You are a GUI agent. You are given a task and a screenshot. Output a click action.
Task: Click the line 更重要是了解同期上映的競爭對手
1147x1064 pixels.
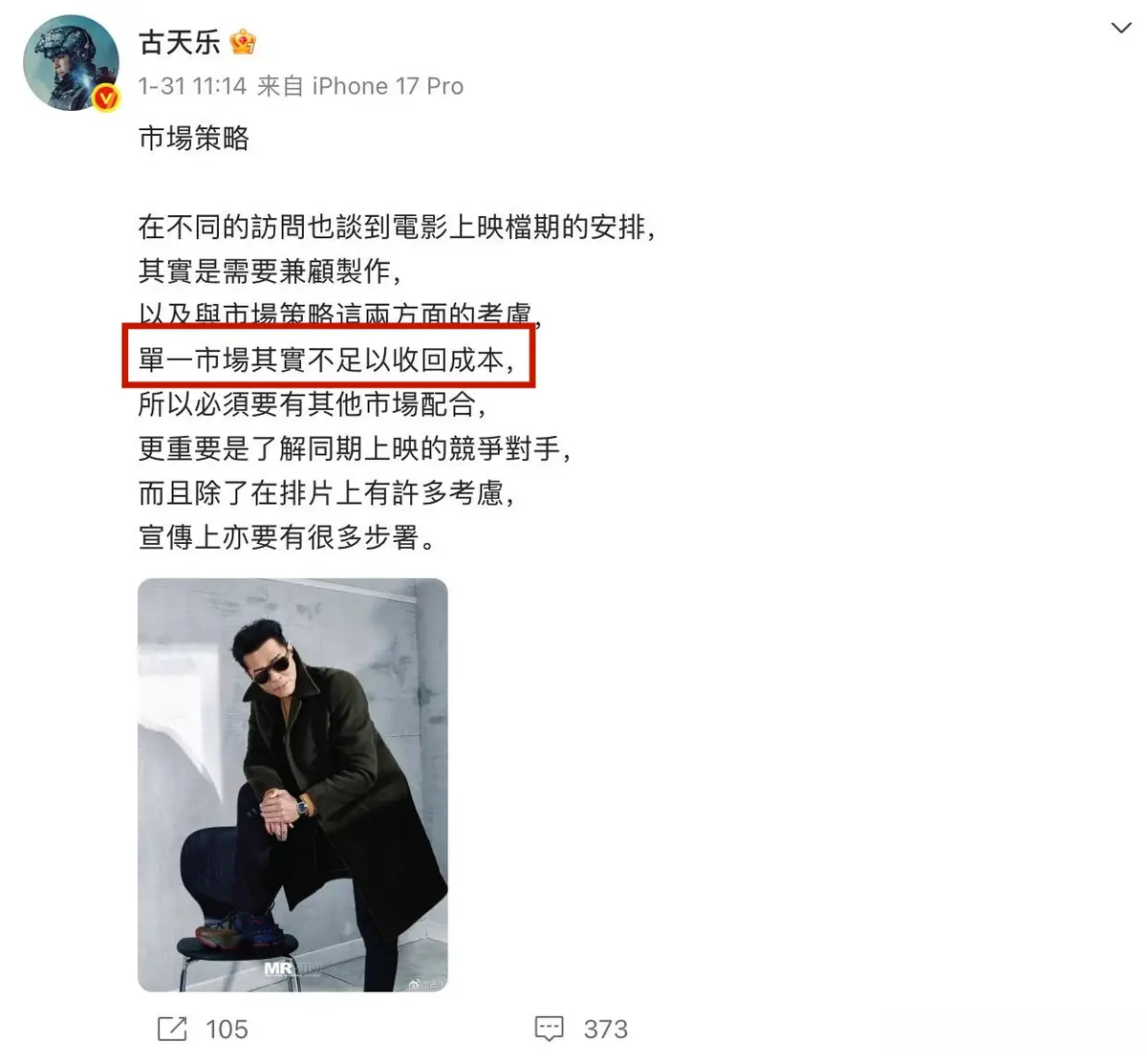[x=355, y=448]
